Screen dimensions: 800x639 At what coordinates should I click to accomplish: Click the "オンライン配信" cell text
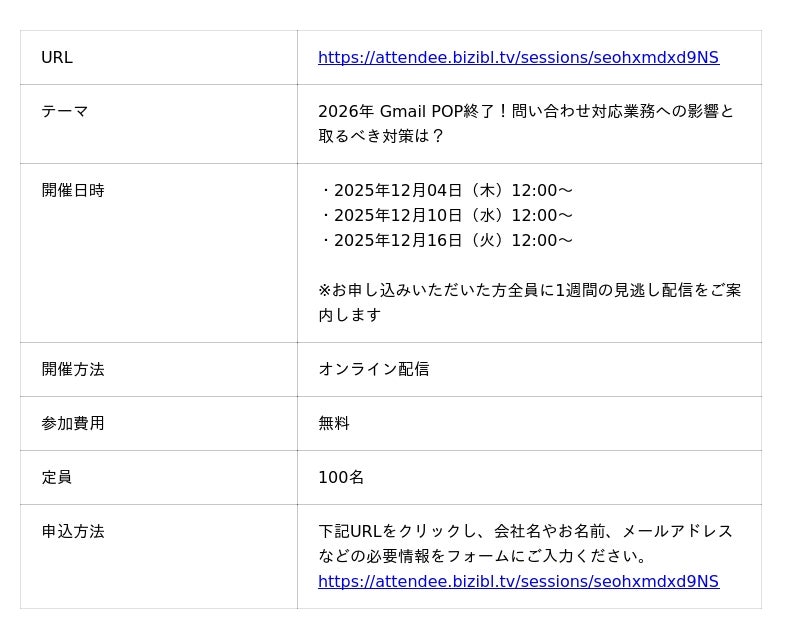[x=374, y=370]
